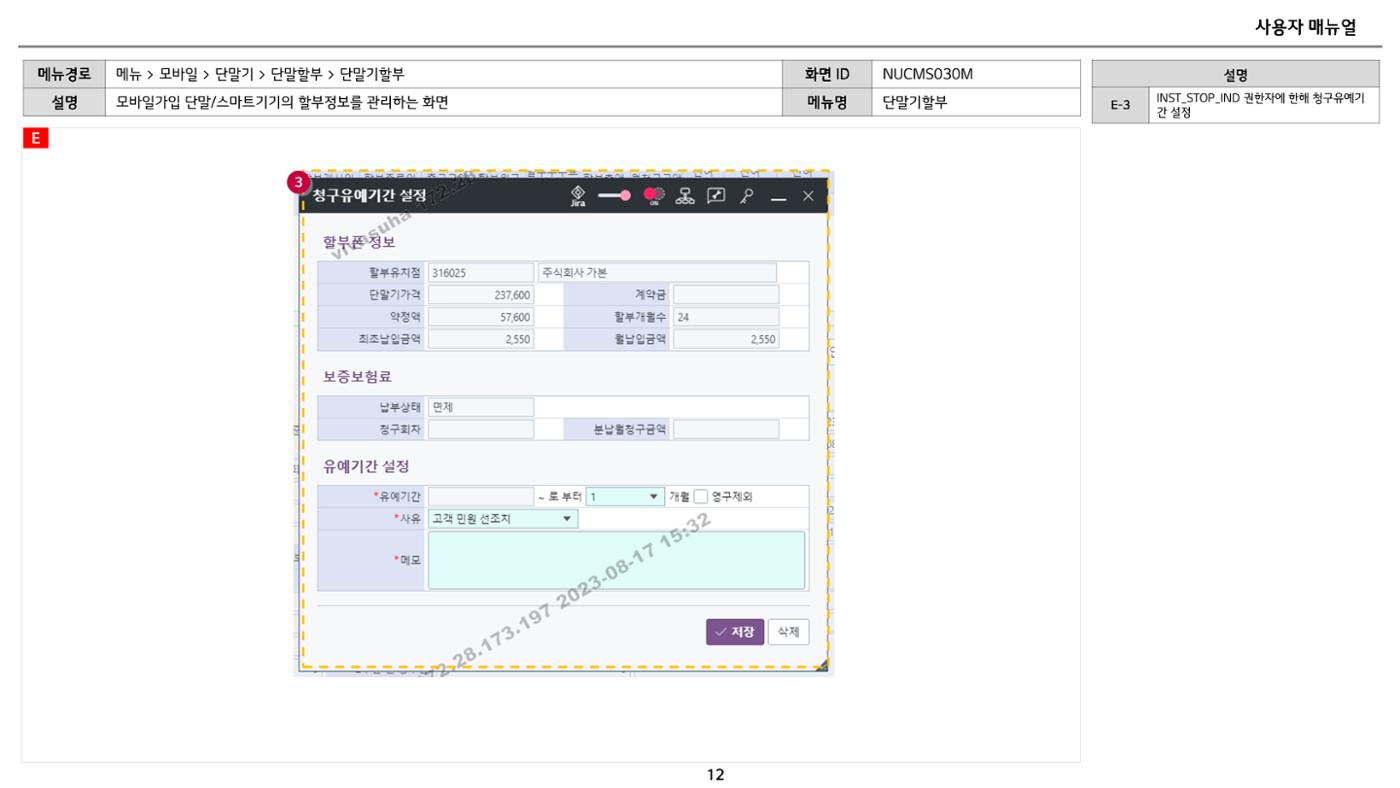Adjust the pink opacity slider in title bar
Image resolution: width=1400 pixels, height=788 pixels.
[x=614, y=196]
